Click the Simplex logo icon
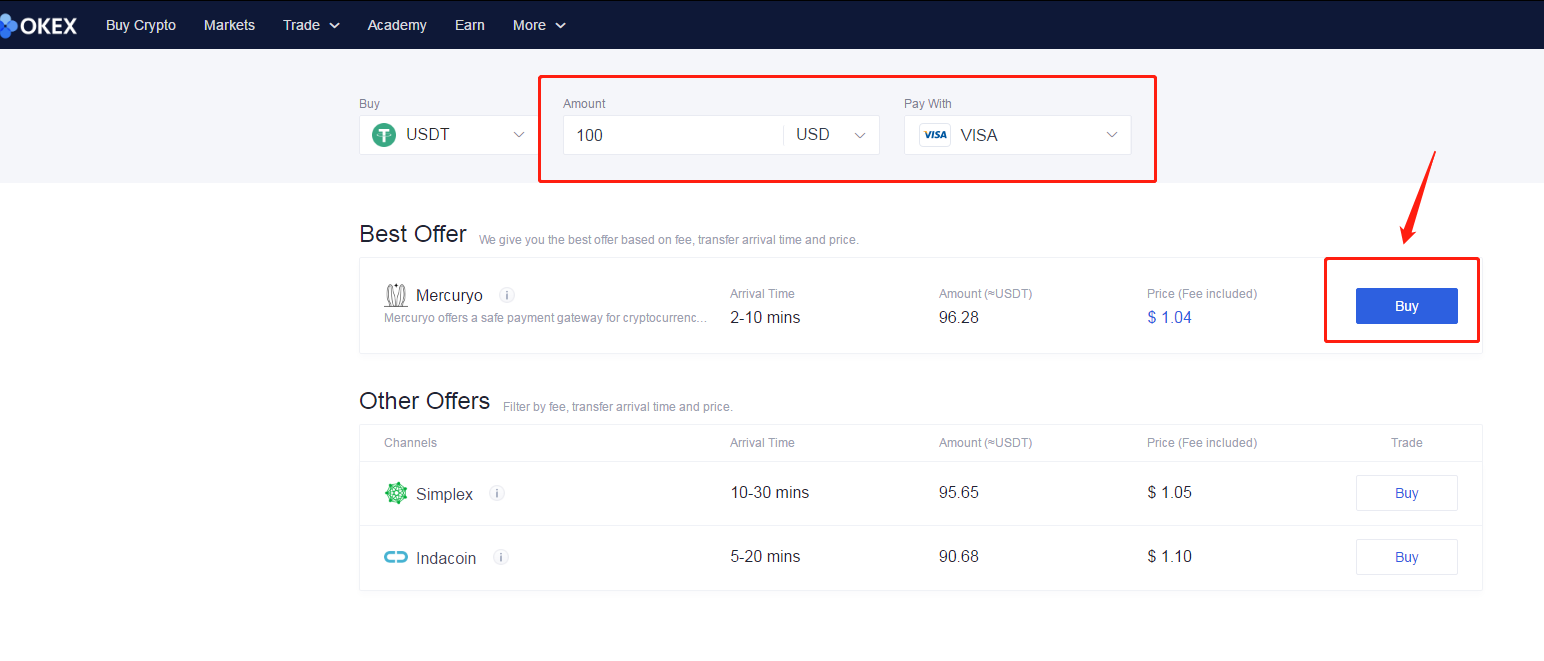1544x661 pixels. (396, 493)
